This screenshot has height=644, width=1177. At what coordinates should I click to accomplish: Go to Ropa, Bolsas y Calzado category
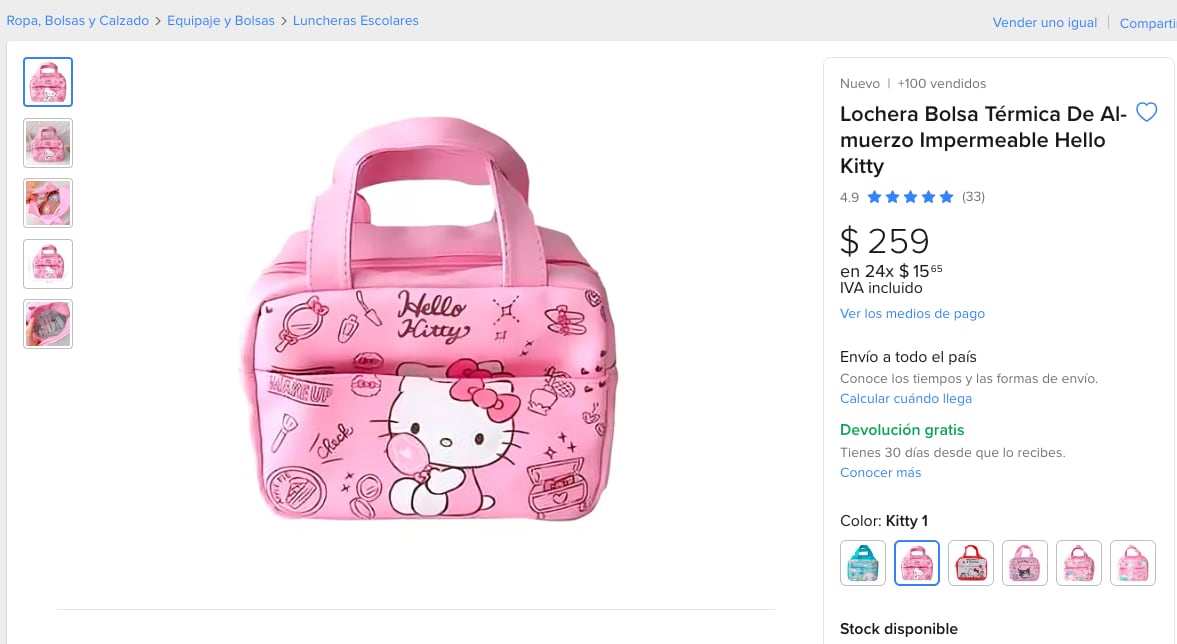click(78, 21)
